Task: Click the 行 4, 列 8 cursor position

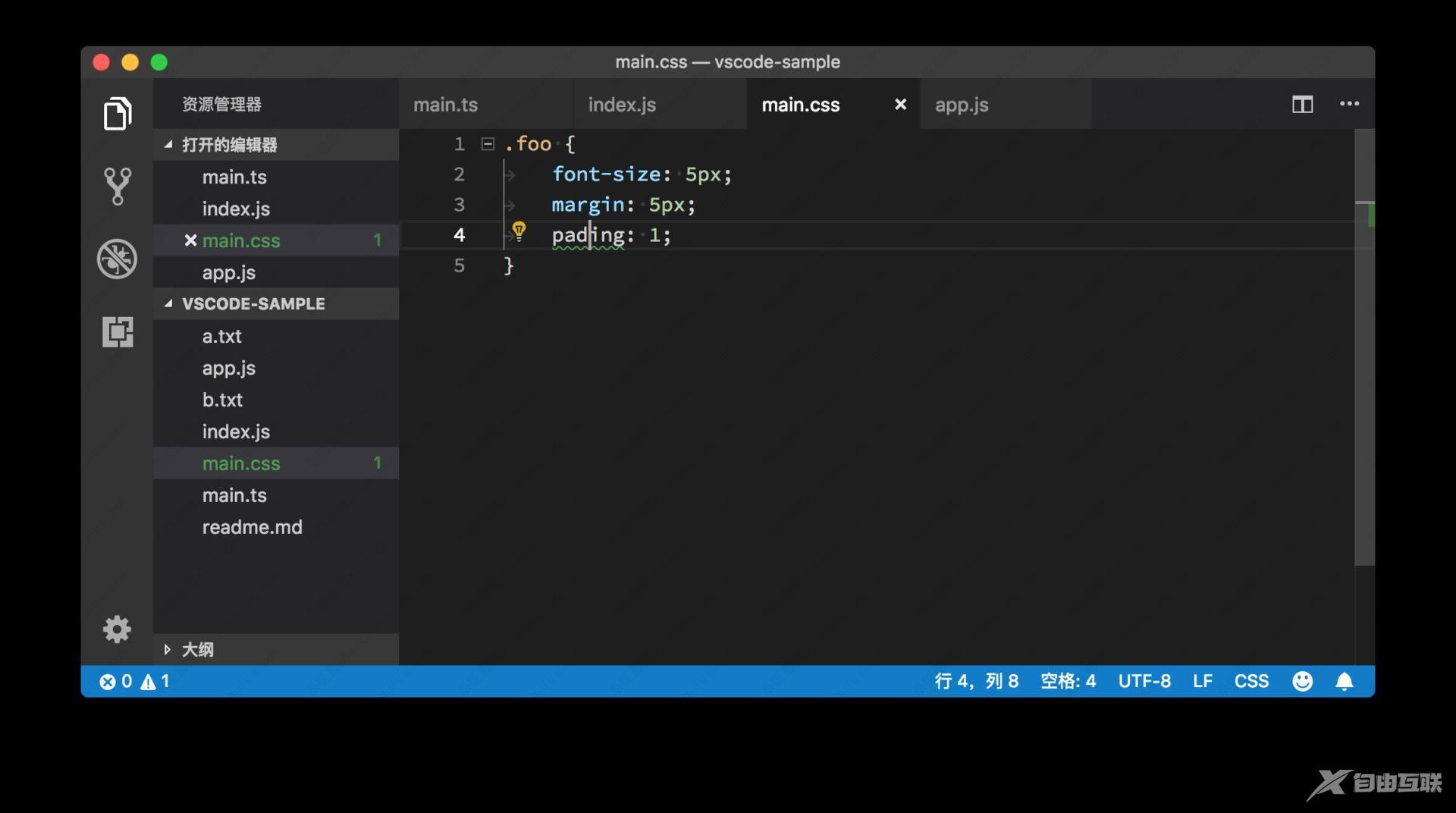Action: point(976,681)
